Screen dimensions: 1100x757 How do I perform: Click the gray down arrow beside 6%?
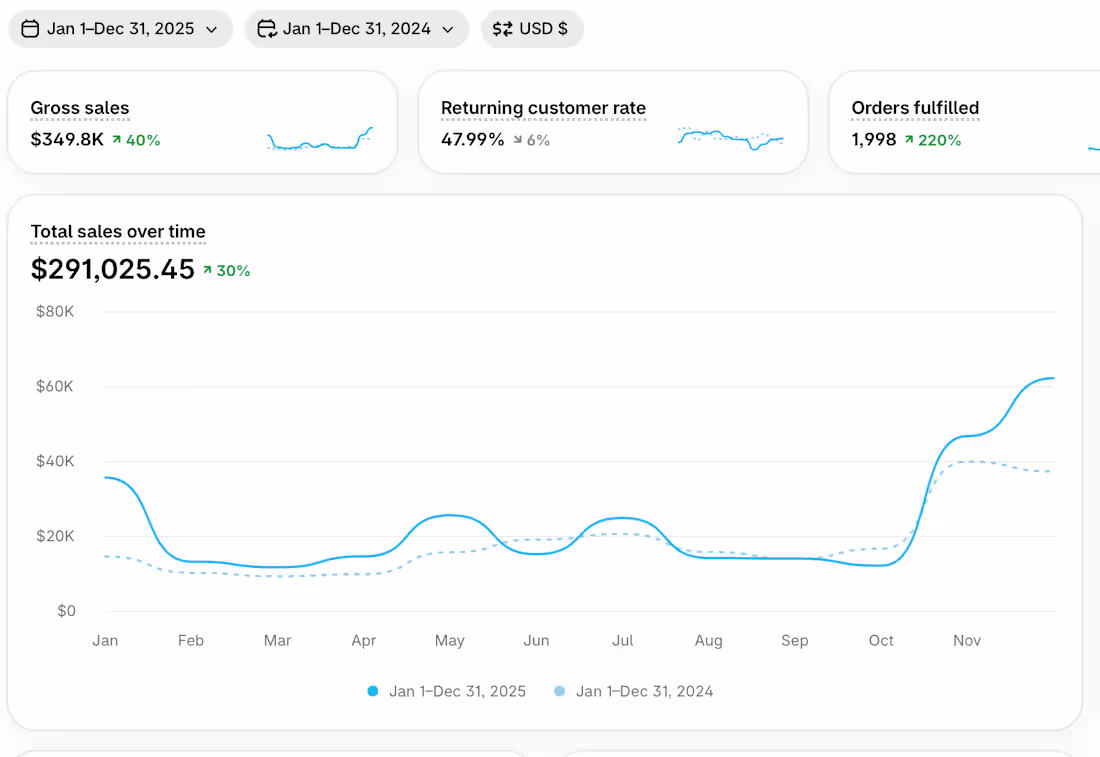pyautogui.click(x=518, y=140)
